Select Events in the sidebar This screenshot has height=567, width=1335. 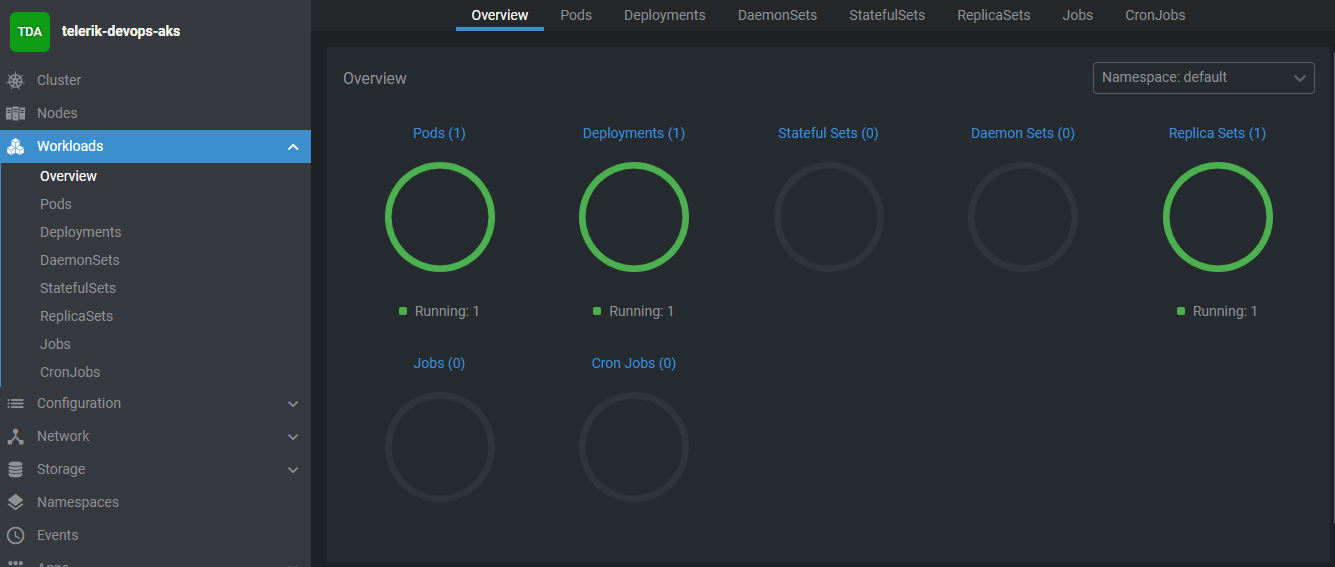click(x=155, y=535)
